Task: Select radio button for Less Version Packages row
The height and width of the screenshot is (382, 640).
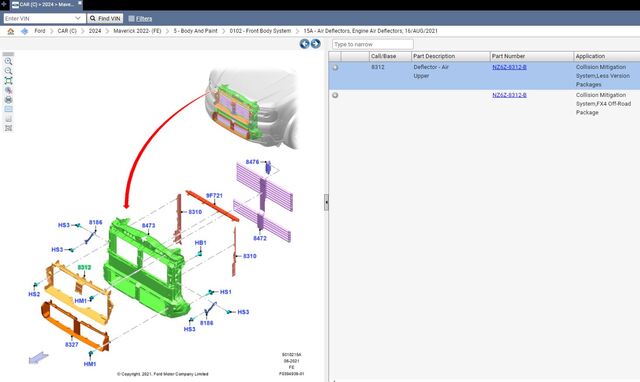Action: (335, 67)
